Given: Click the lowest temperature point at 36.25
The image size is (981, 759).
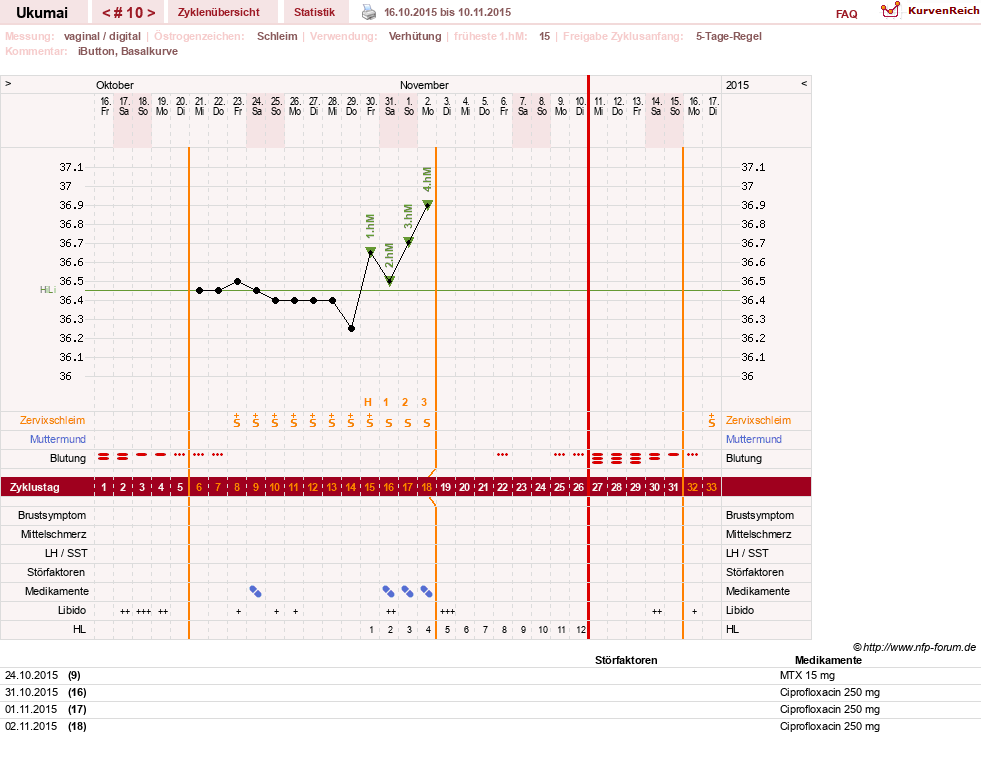Looking at the screenshot, I should coord(352,329).
